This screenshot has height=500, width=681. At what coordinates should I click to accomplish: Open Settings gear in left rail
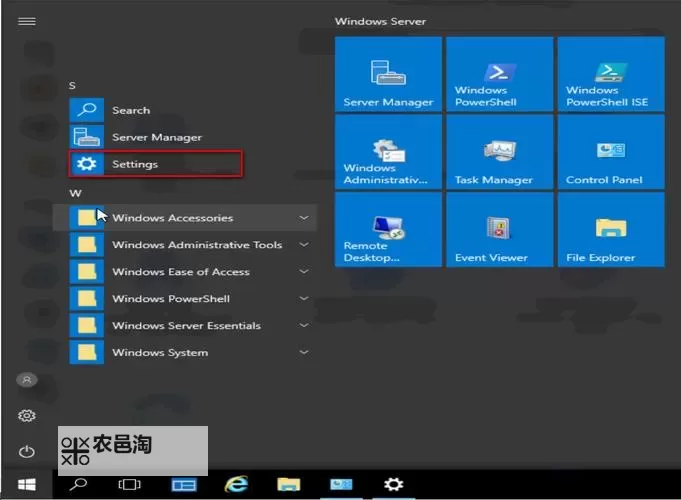(x=26, y=416)
